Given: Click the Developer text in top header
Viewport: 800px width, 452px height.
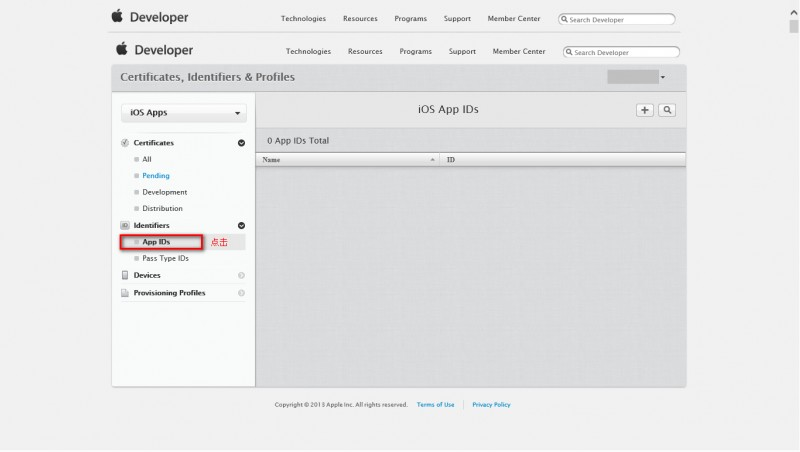Looking at the screenshot, I should click(159, 17).
